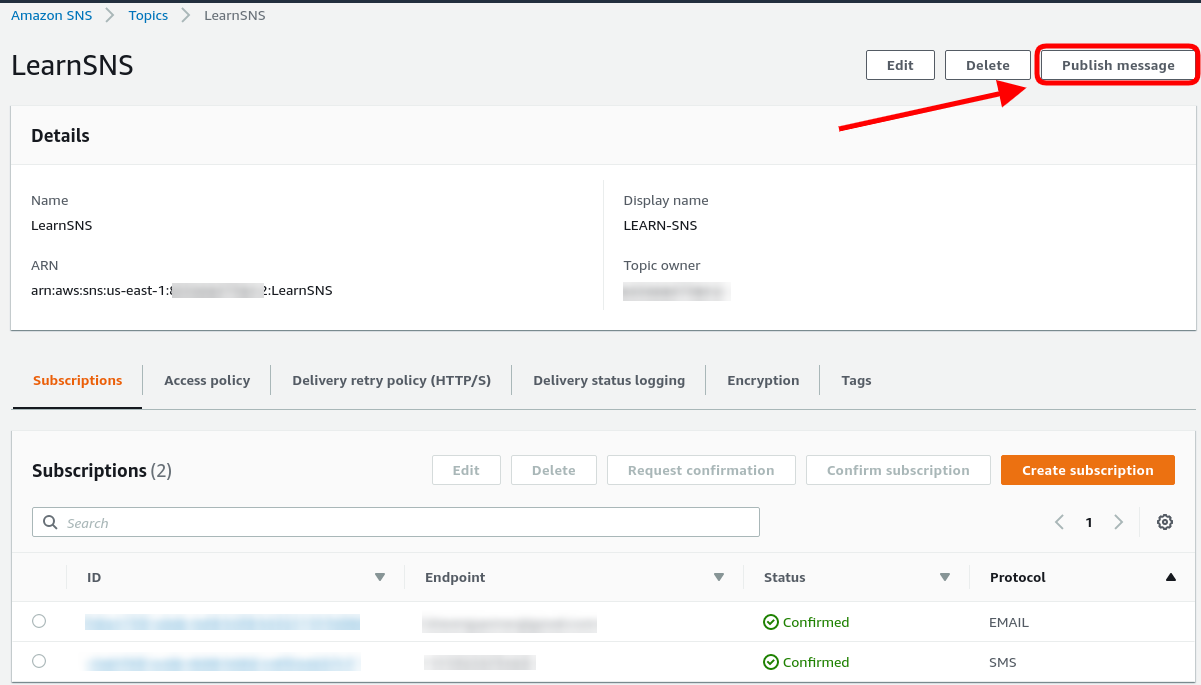Click the Confirm subscription button

[x=898, y=470]
